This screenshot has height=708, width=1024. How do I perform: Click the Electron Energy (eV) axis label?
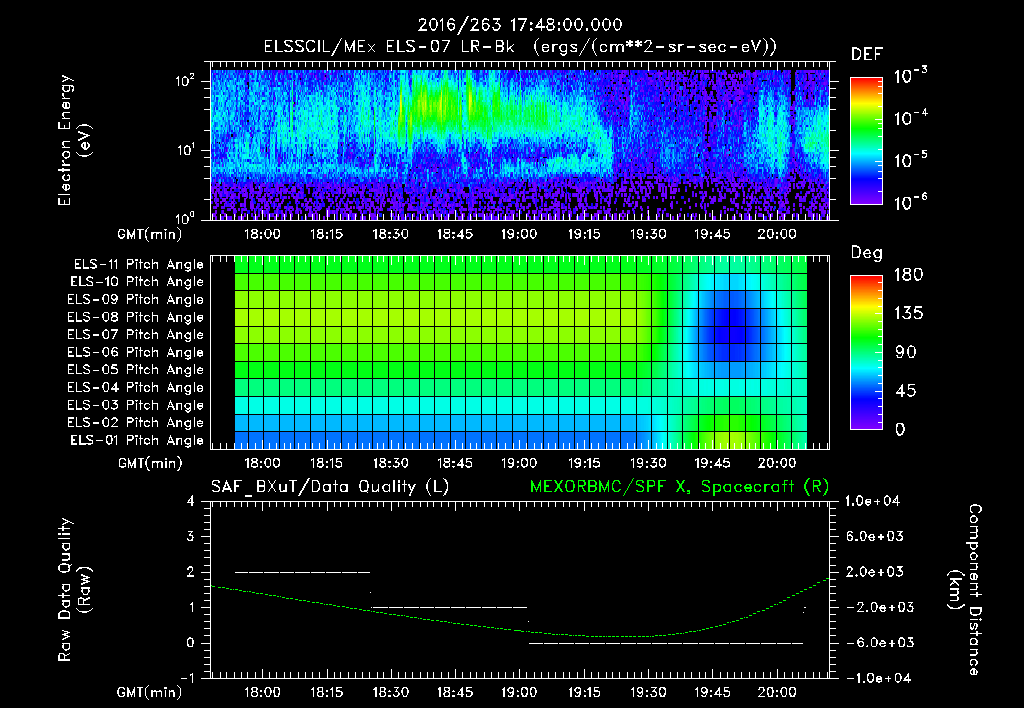[74, 140]
